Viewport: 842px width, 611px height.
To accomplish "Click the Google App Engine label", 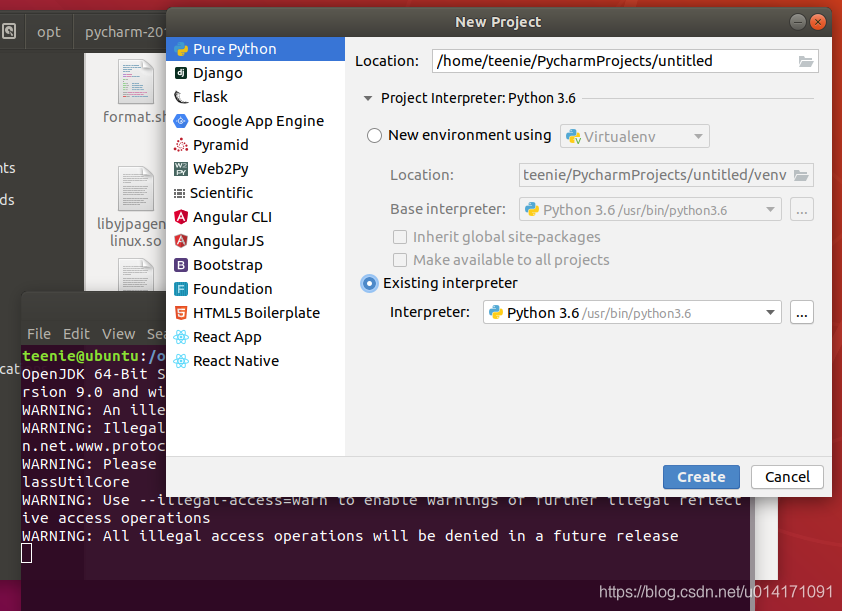I will pyautogui.click(x=258, y=121).
